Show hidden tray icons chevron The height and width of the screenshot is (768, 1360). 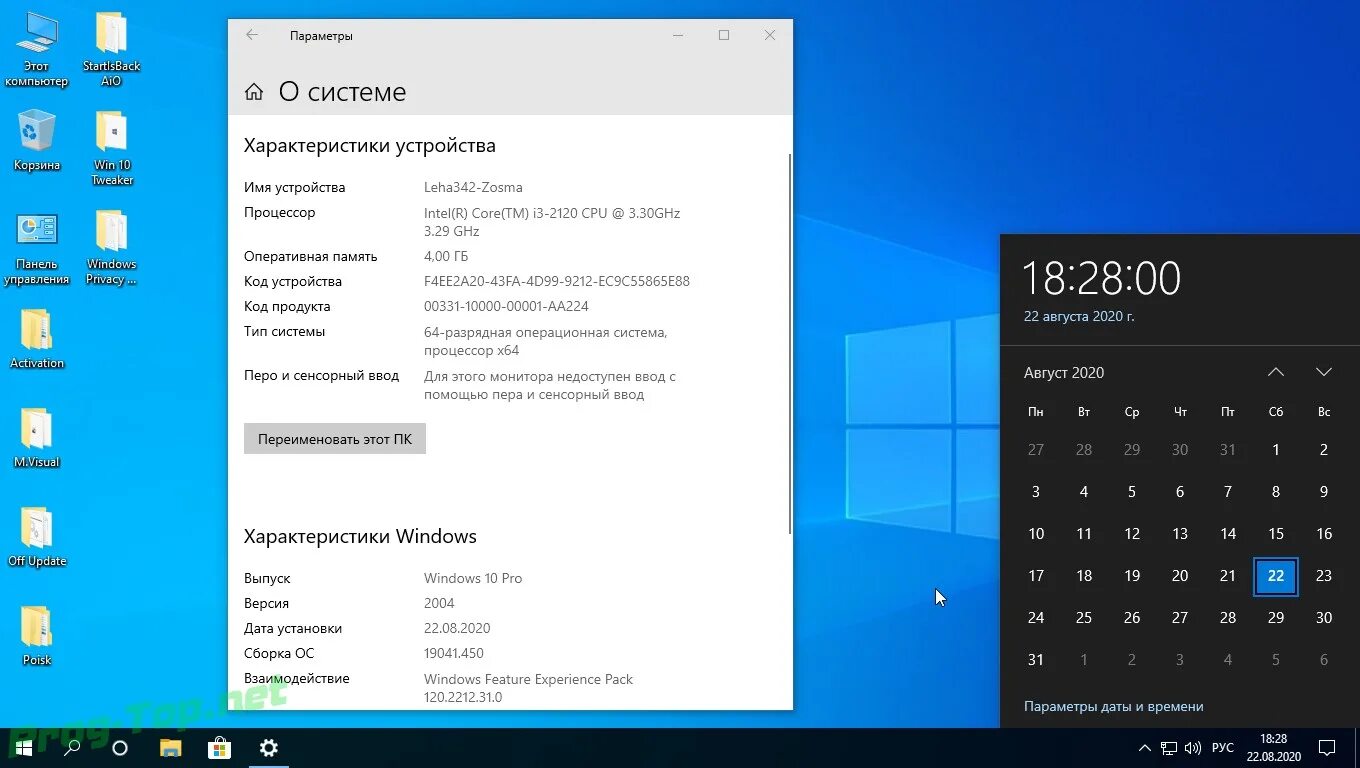(1145, 748)
